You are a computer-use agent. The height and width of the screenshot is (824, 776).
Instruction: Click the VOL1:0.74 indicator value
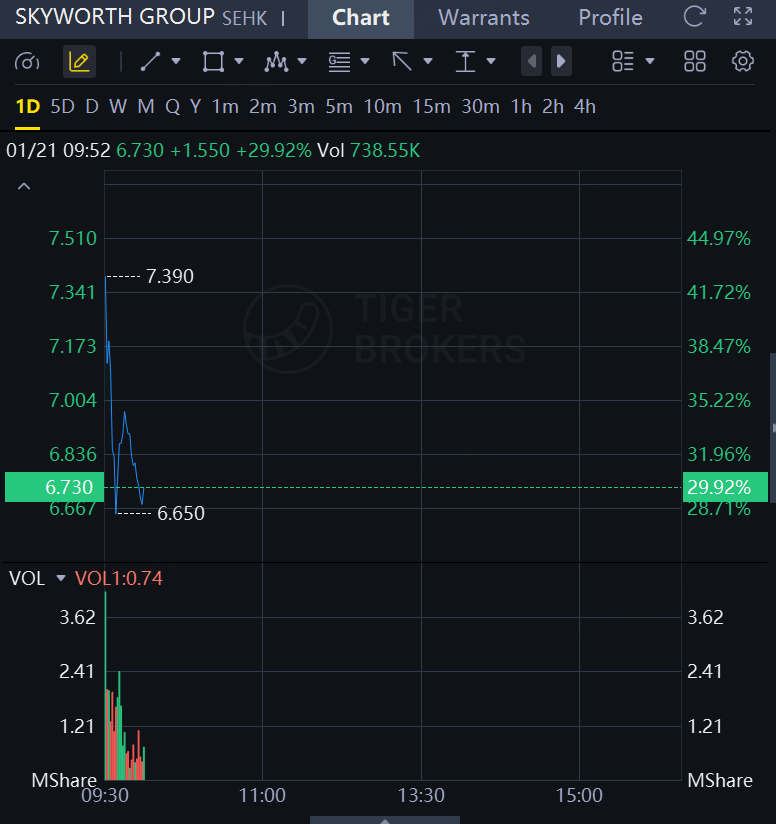click(119, 579)
